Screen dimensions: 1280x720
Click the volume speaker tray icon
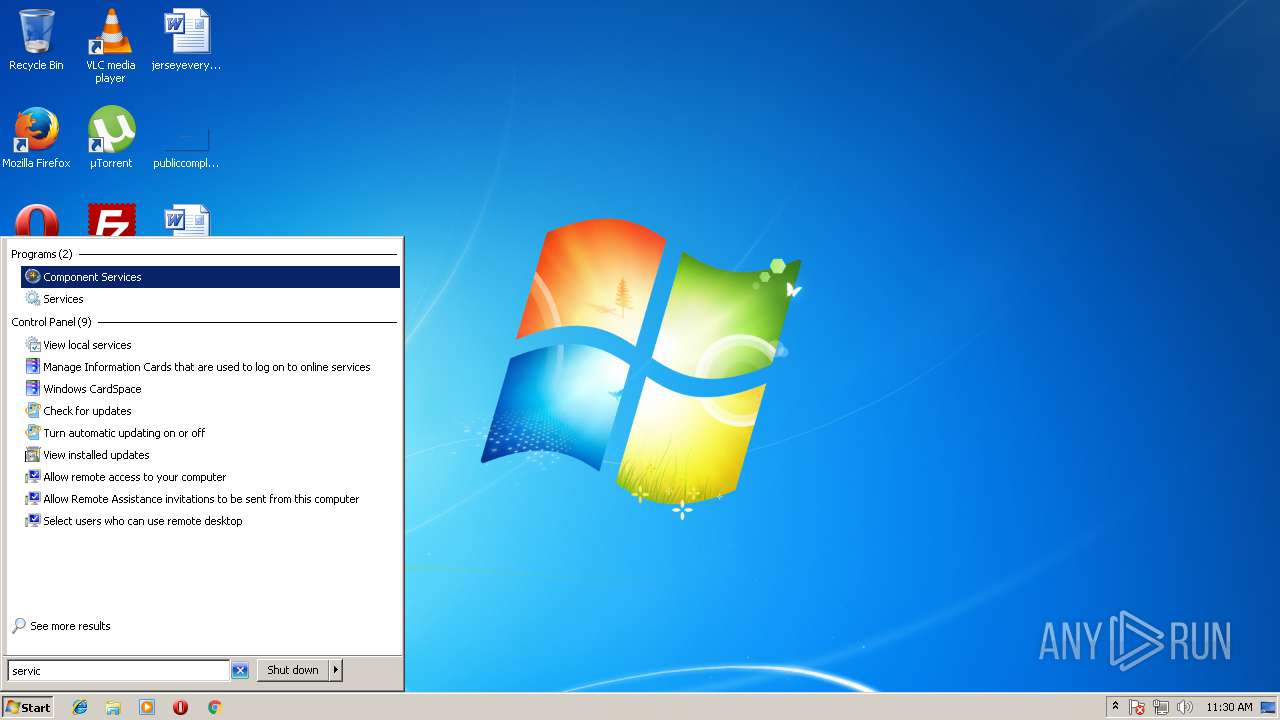coord(1185,707)
